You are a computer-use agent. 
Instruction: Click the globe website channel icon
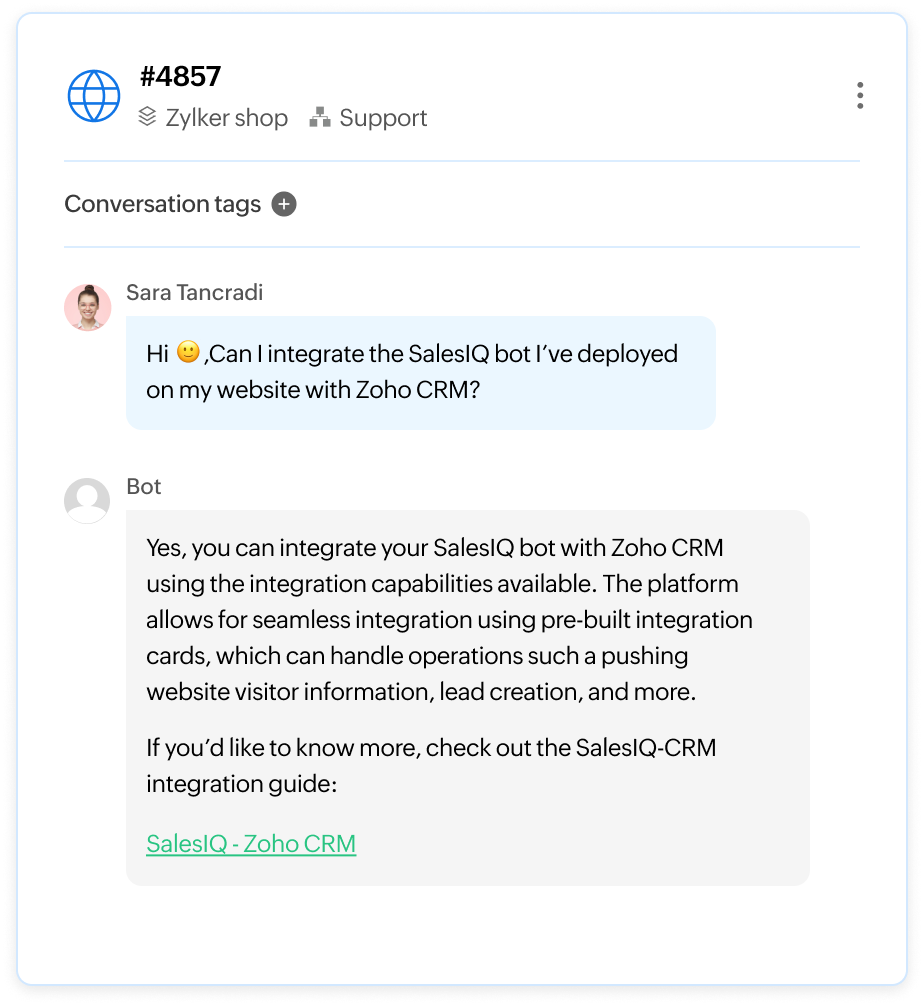93,96
